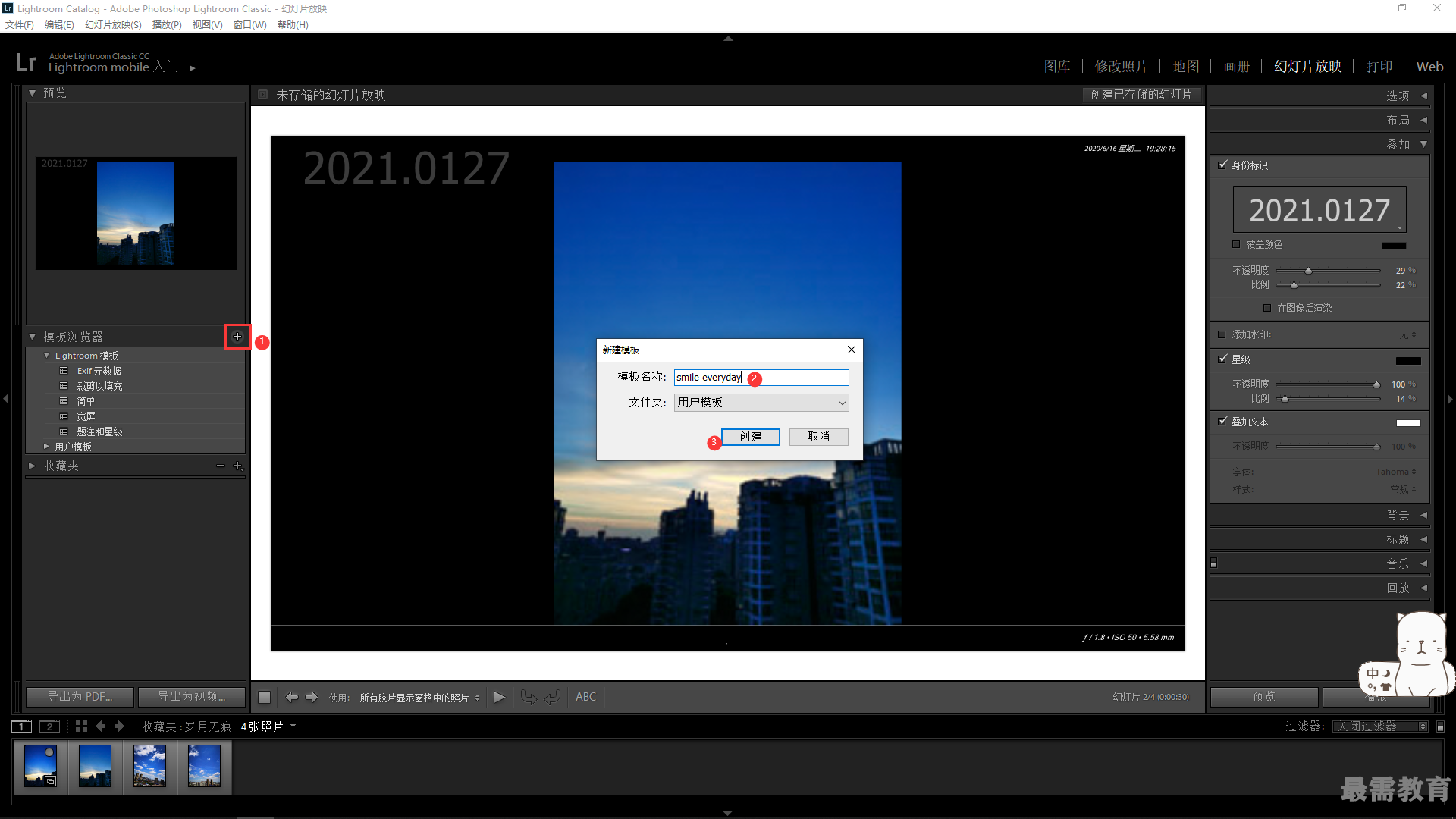Click the plus icon in 收藏夹 panel
1456x819 pixels.
[238, 466]
